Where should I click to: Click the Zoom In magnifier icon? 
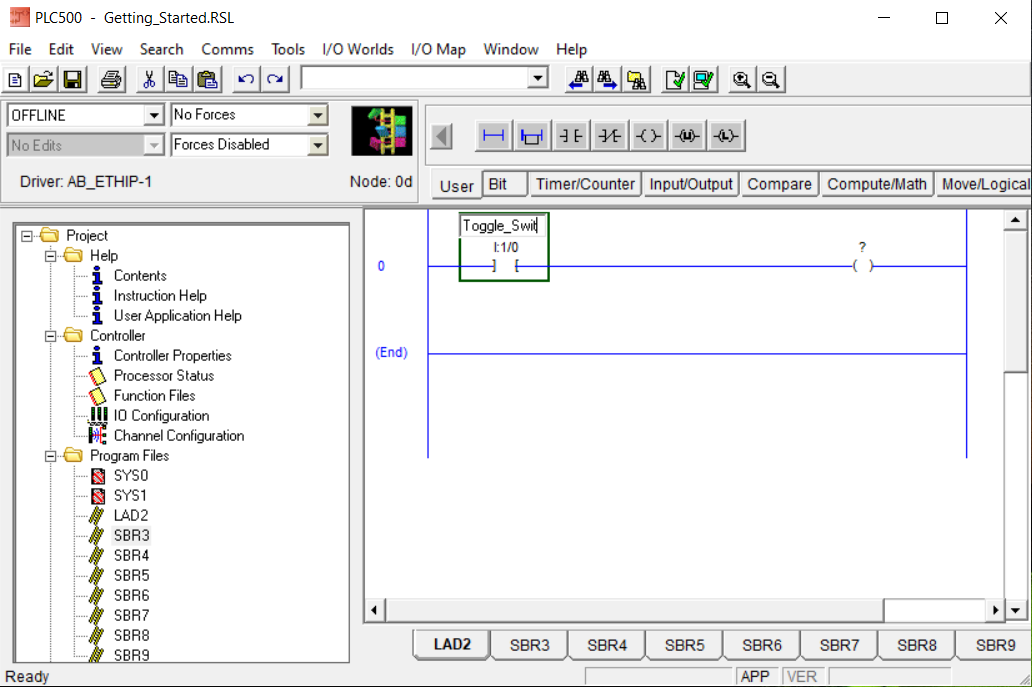pyautogui.click(x=742, y=80)
